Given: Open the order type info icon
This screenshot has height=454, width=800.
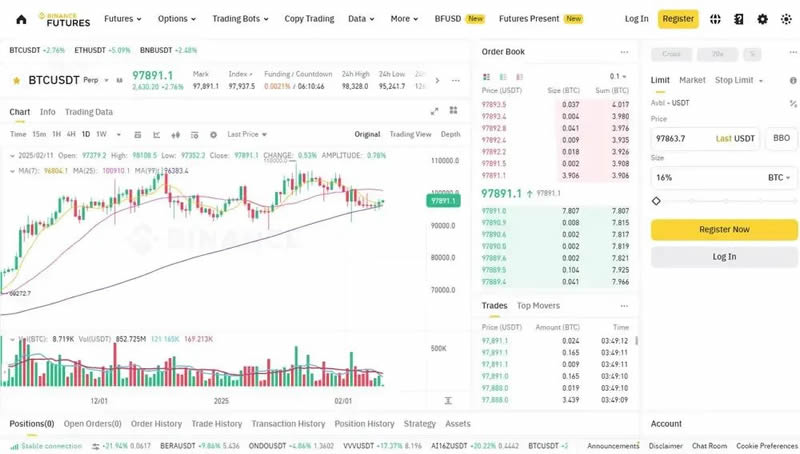Looking at the screenshot, I should coord(793,81).
